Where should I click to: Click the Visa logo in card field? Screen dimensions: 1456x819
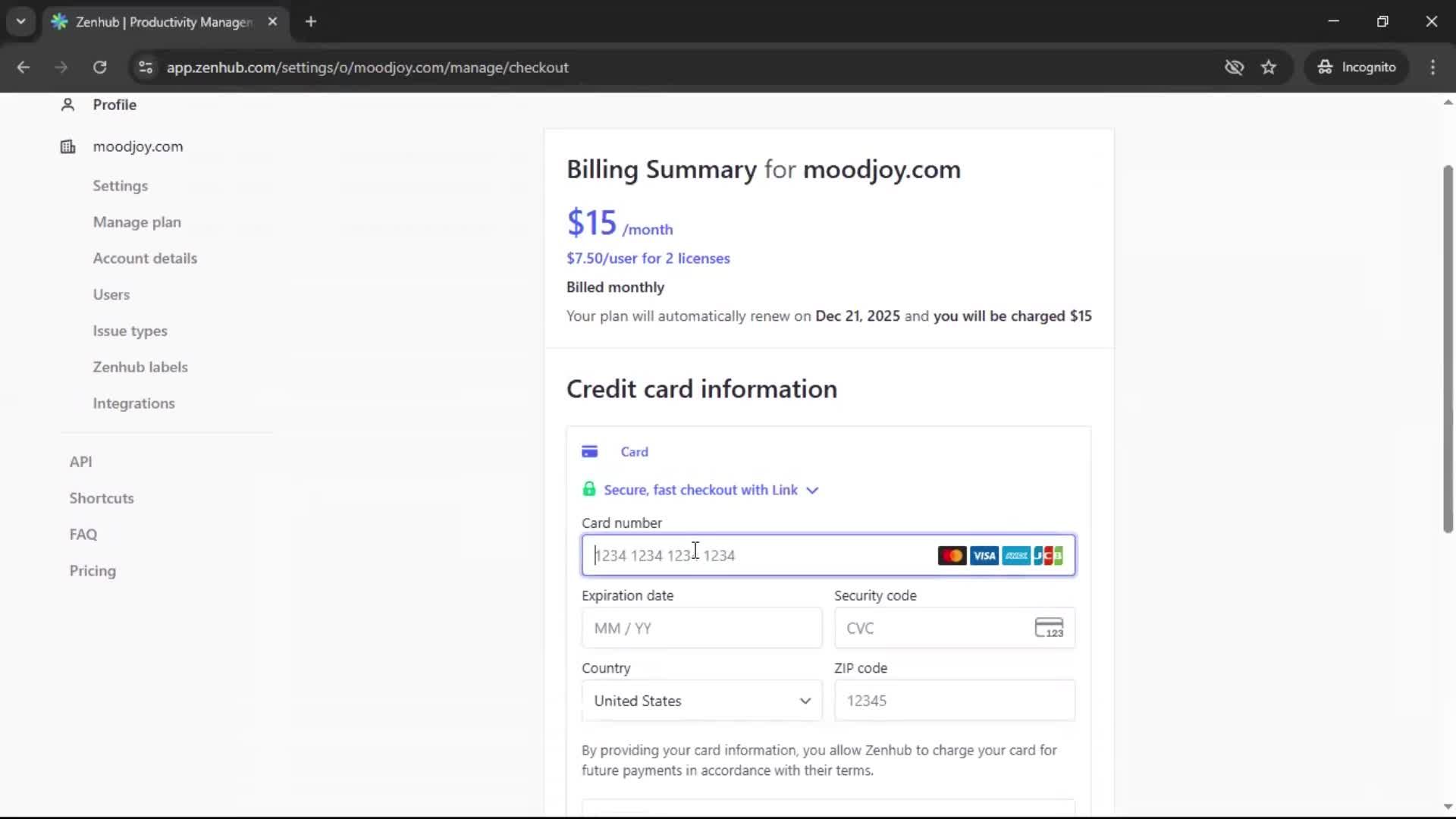click(984, 555)
